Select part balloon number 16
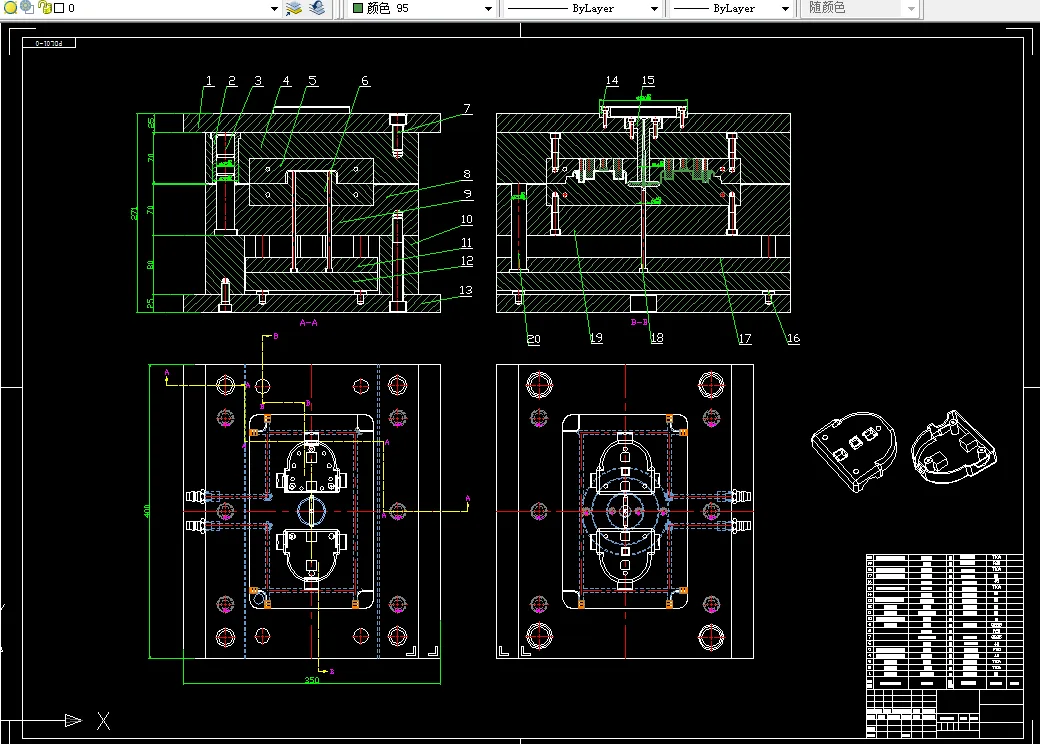The image size is (1040, 744). click(x=793, y=338)
